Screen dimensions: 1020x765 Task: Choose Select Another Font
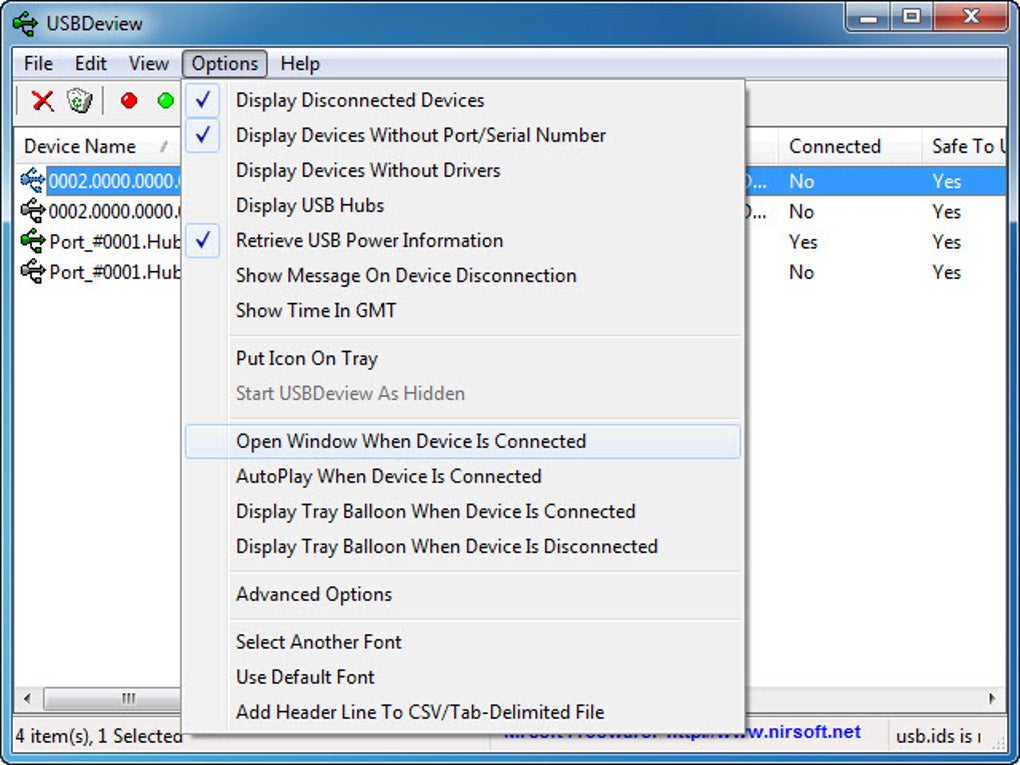(x=463, y=643)
